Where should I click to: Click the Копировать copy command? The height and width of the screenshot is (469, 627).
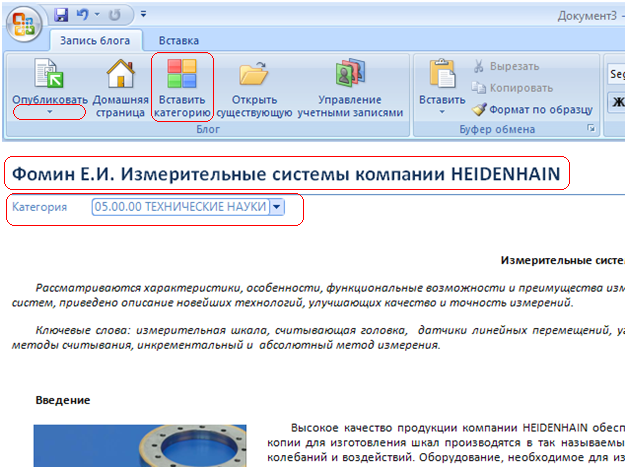click(512, 88)
